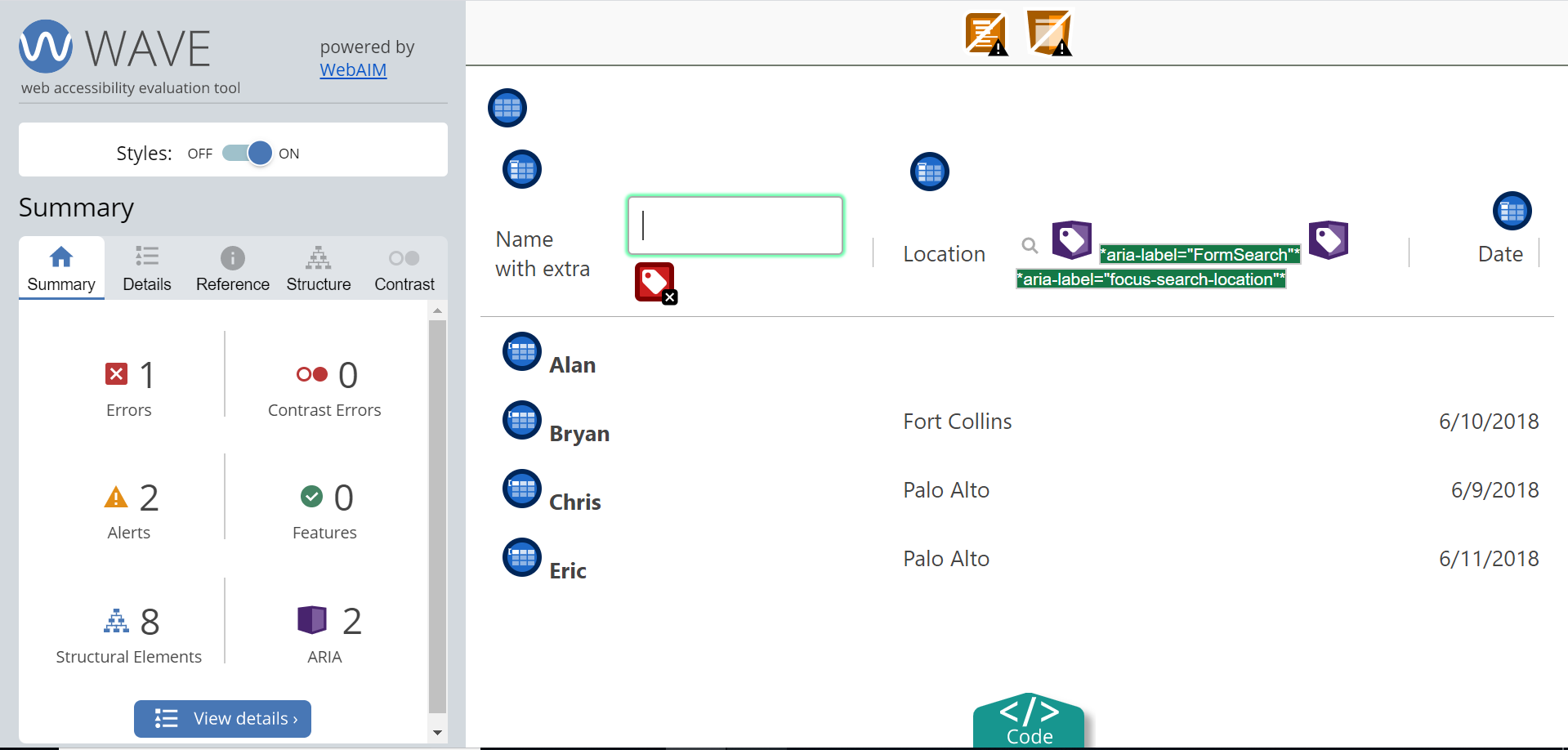Image resolution: width=1568 pixels, height=750 pixels.
Task: Click the green Features checkmark icon
Action: click(x=311, y=497)
